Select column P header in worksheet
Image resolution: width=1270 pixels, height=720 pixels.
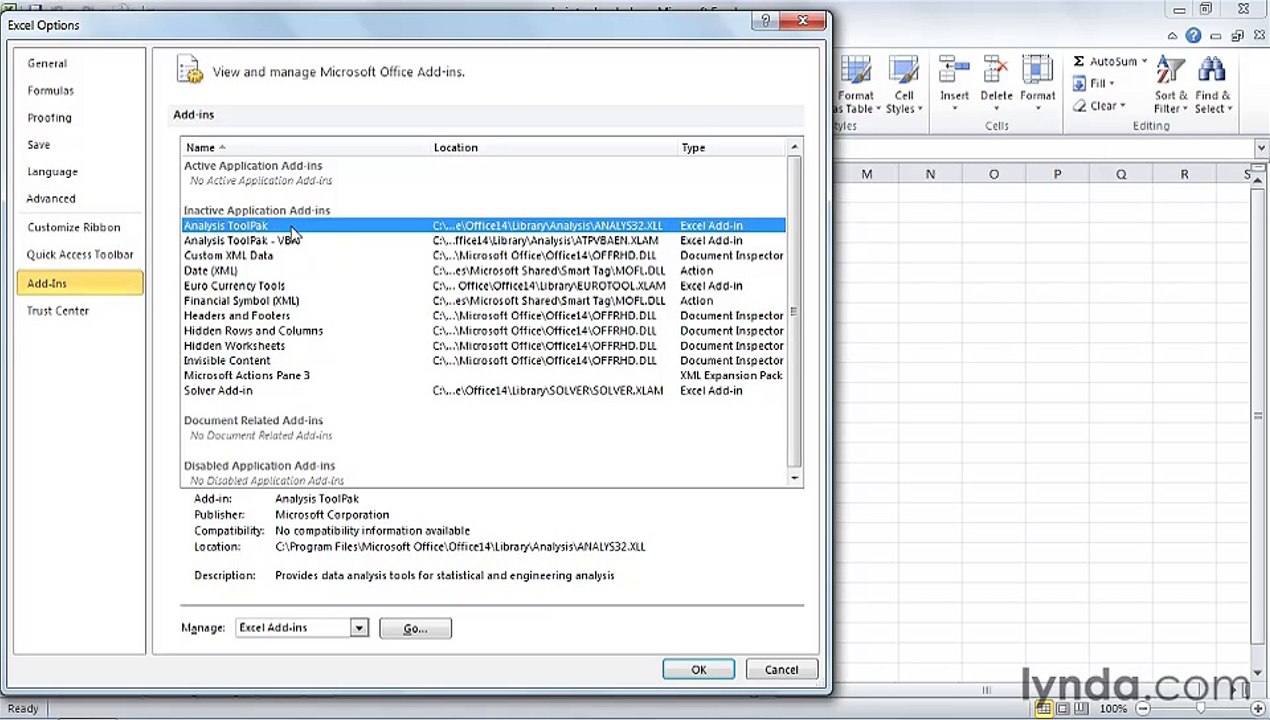point(1057,174)
